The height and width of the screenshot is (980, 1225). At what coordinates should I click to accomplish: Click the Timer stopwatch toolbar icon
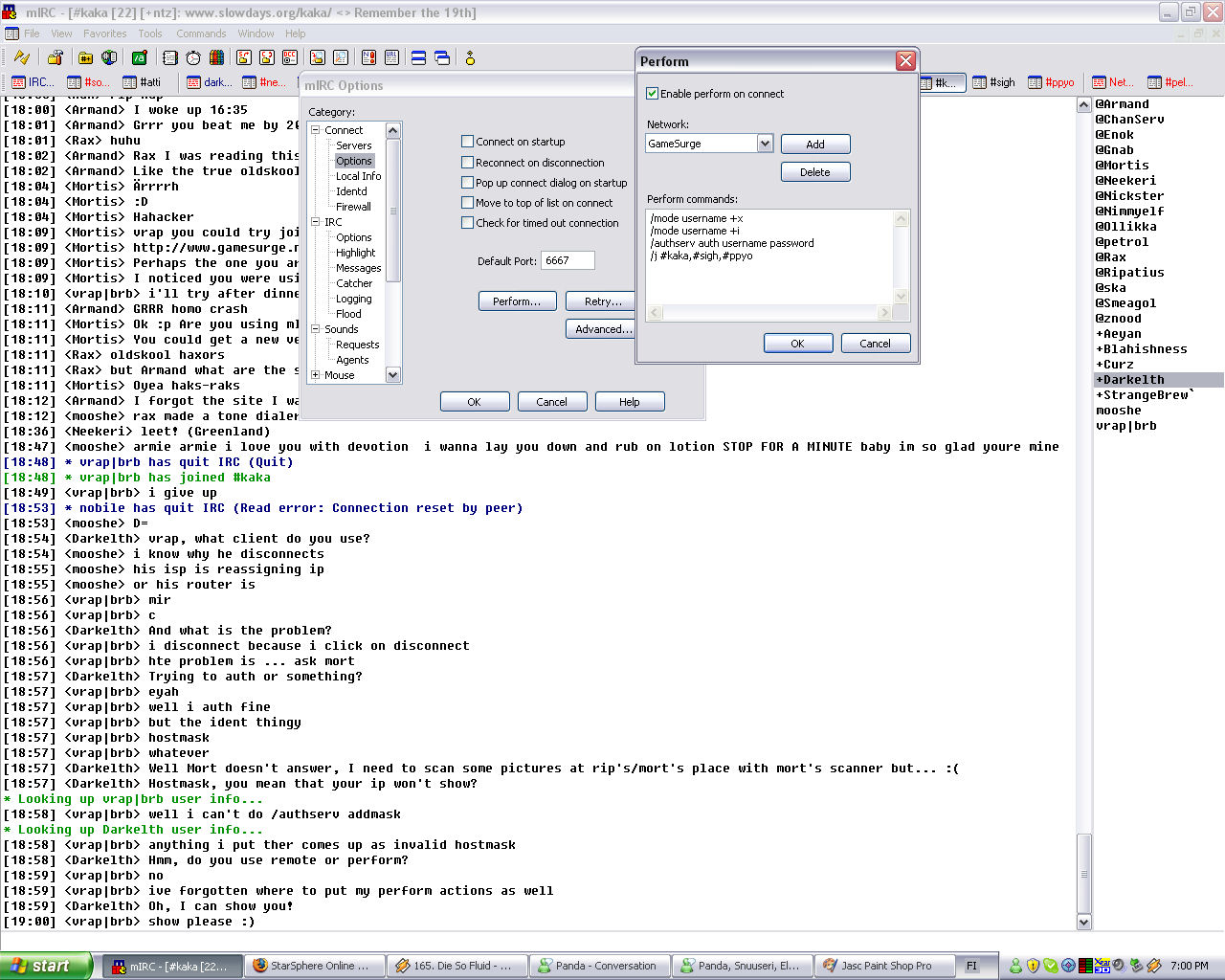192,57
